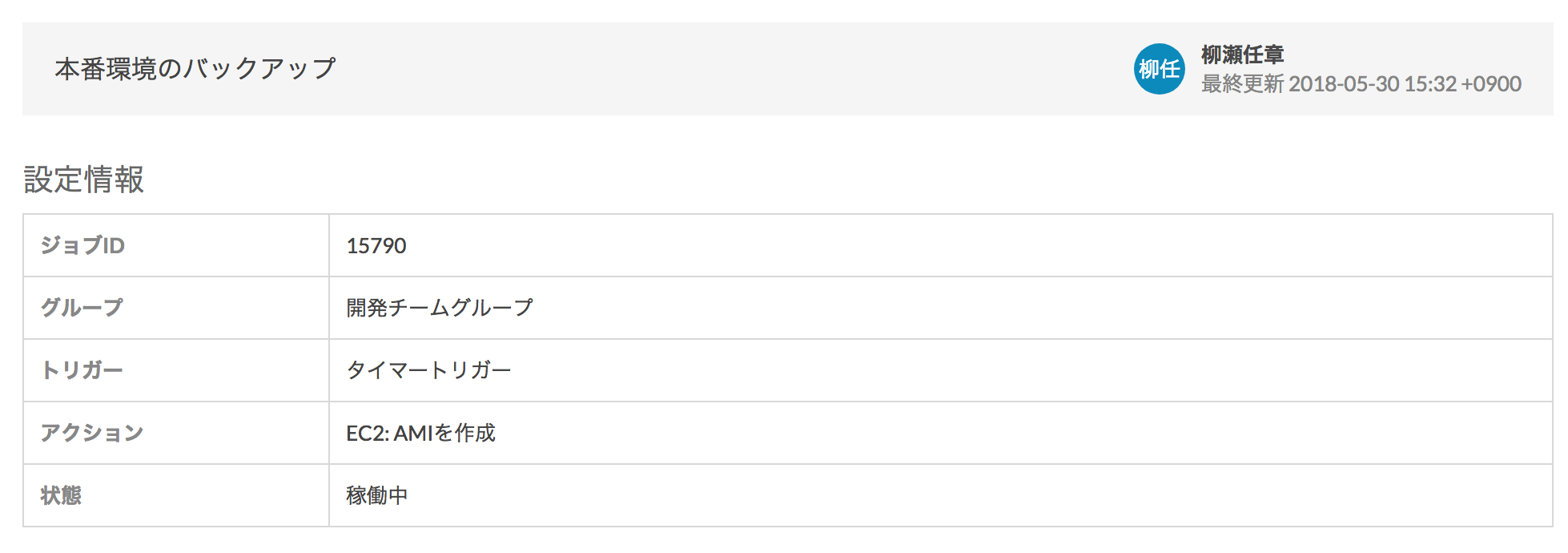Screen dimensions: 1568x553
Task: Click the job title 本番環境のバックアップ
Action: (x=195, y=69)
